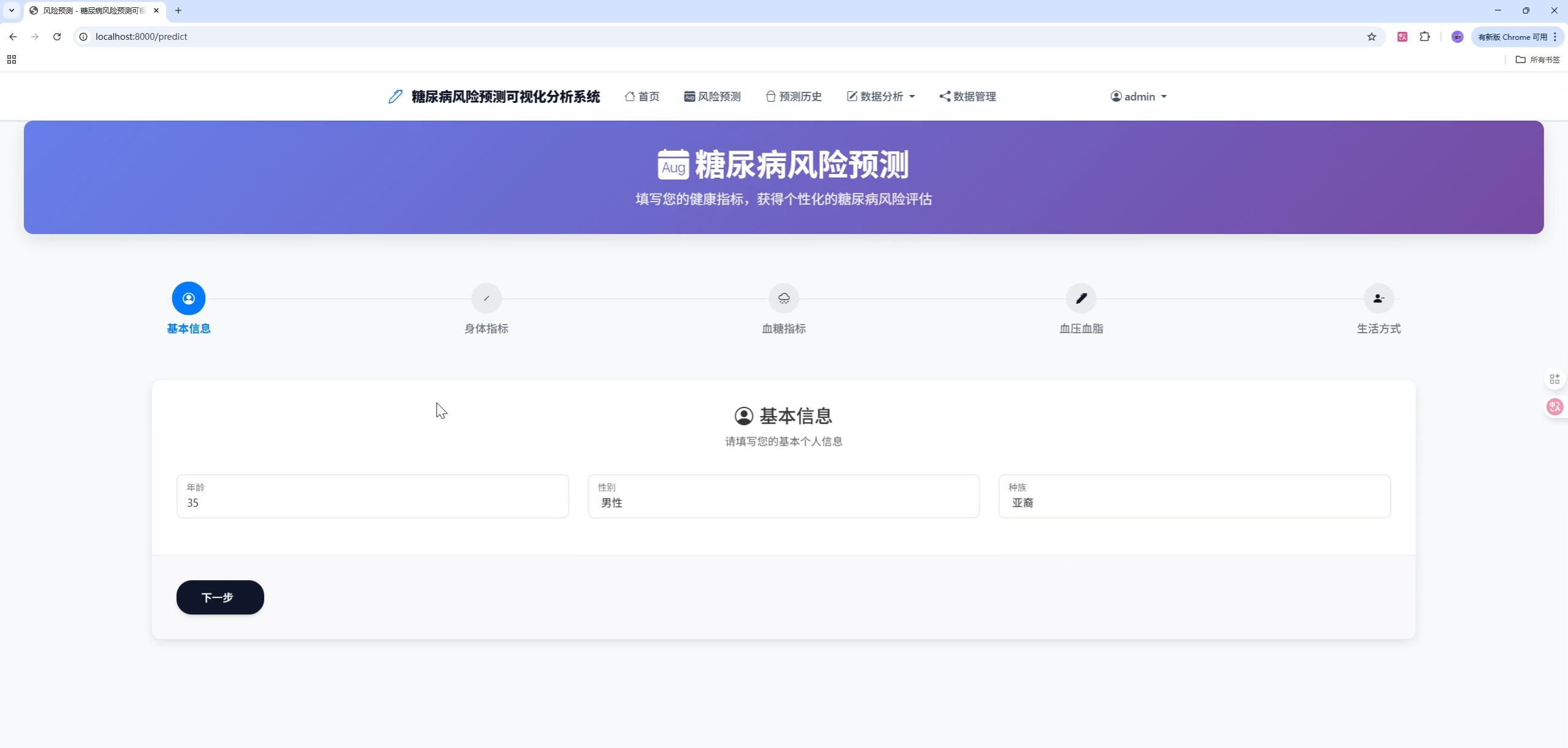1568x748 pixels.
Task: Open the 数据管理 section
Action: tap(968, 96)
